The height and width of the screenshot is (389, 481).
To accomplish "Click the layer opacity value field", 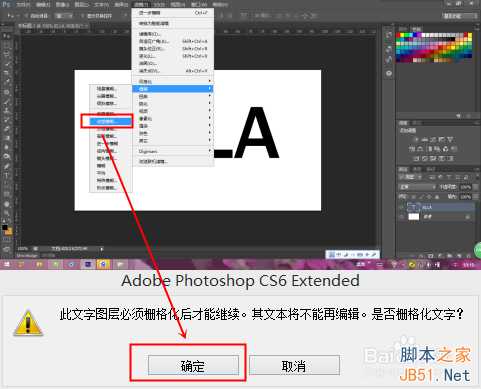I will point(466,187).
